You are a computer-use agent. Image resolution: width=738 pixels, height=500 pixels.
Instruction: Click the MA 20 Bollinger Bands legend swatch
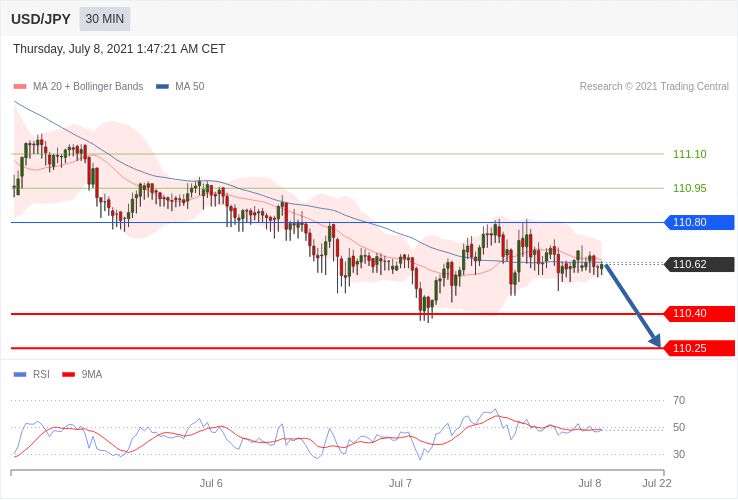pos(20,87)
